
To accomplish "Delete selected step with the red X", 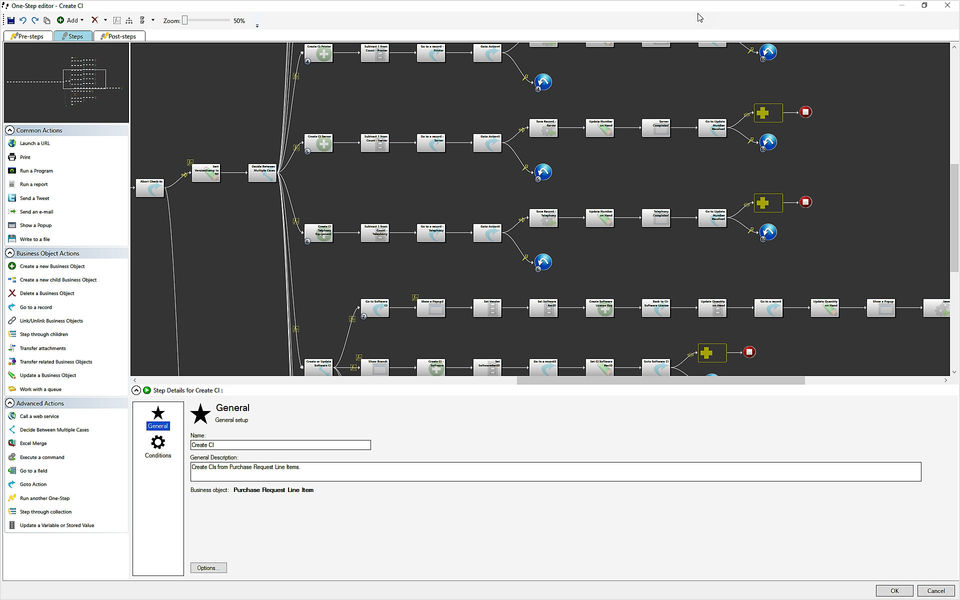I will pyautogui.click(x=94, y=20).
